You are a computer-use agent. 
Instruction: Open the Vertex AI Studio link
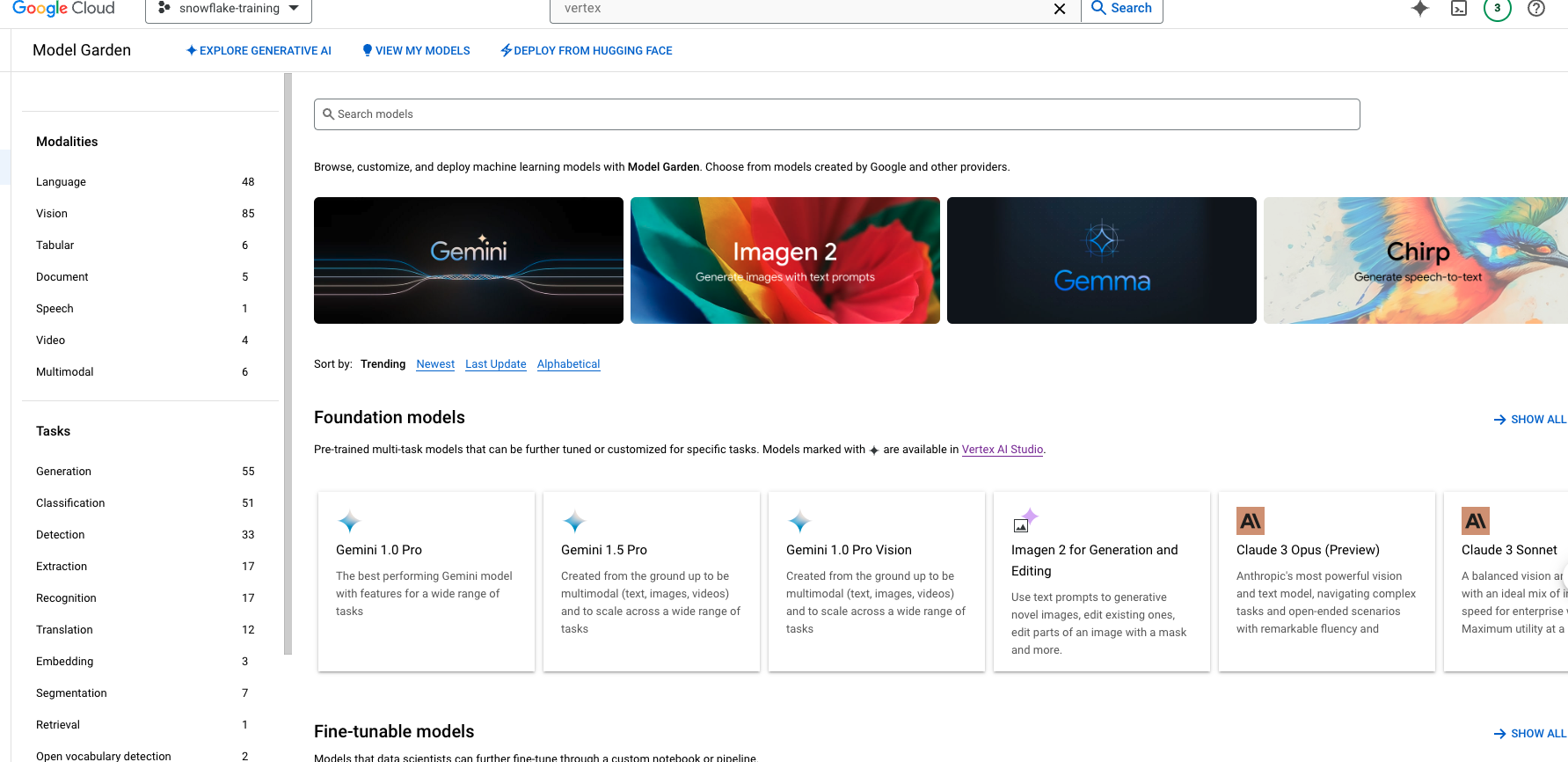pos(1002,450)
